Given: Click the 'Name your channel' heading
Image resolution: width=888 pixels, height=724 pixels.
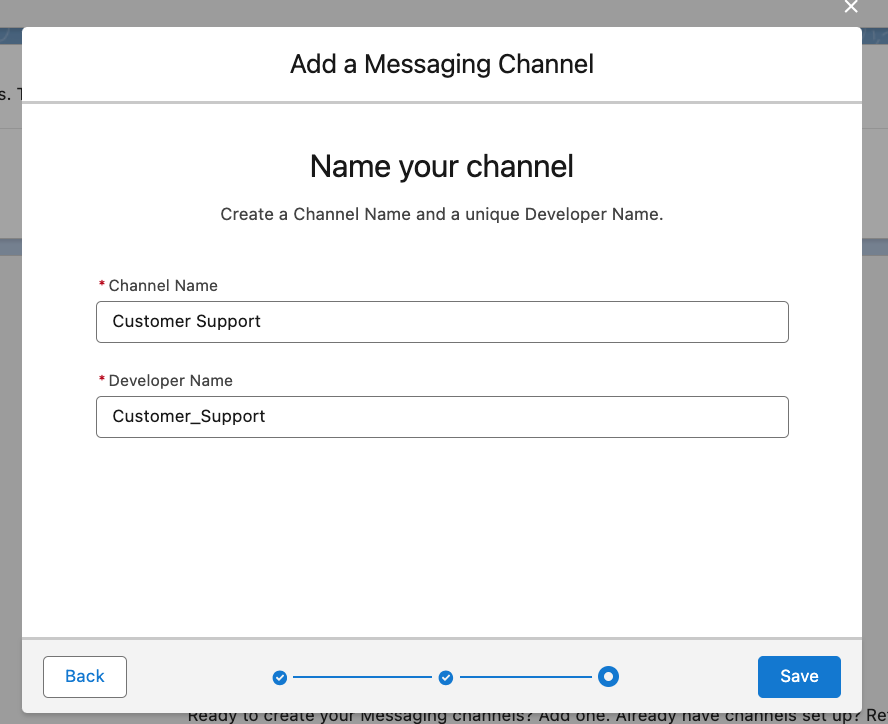Looking at the screenshot, I should 441,166.
